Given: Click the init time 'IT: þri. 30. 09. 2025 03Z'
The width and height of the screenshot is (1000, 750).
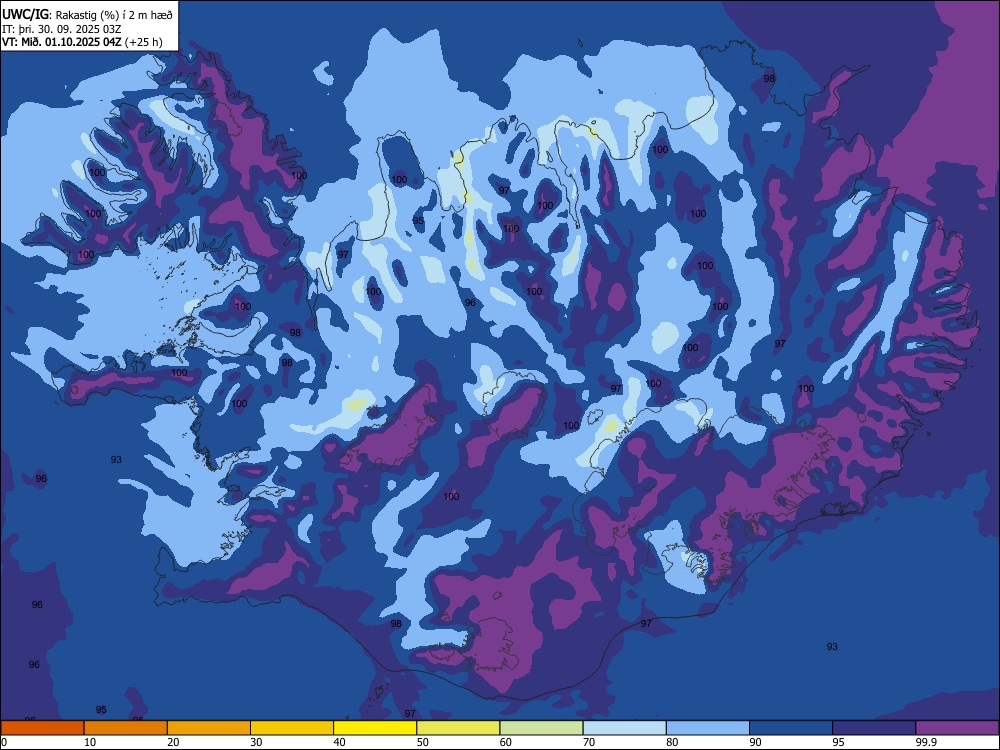Looking at the screenshot, I should click(x=62, y=29).
